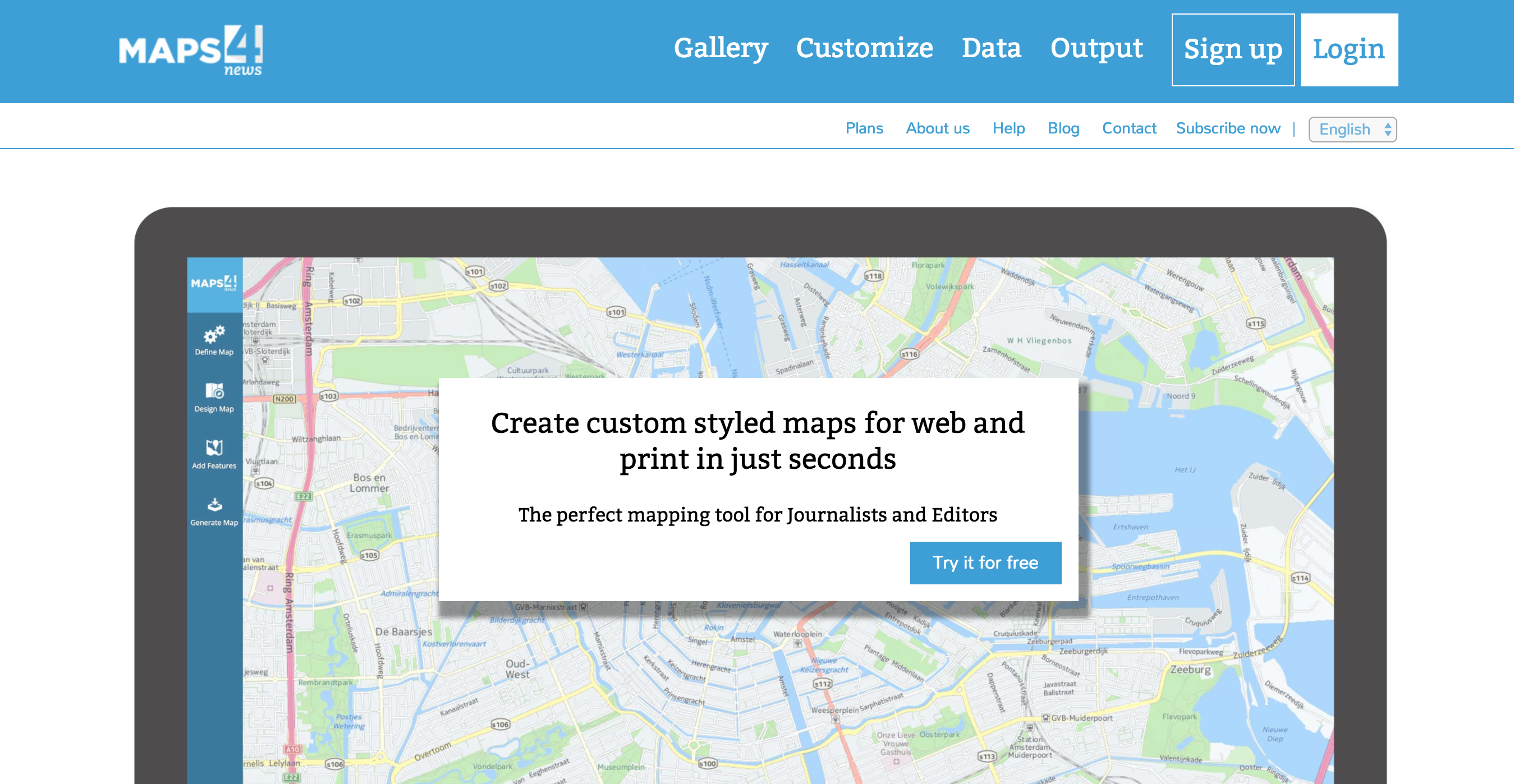Open the Contact link

(x=1128, y=128)
